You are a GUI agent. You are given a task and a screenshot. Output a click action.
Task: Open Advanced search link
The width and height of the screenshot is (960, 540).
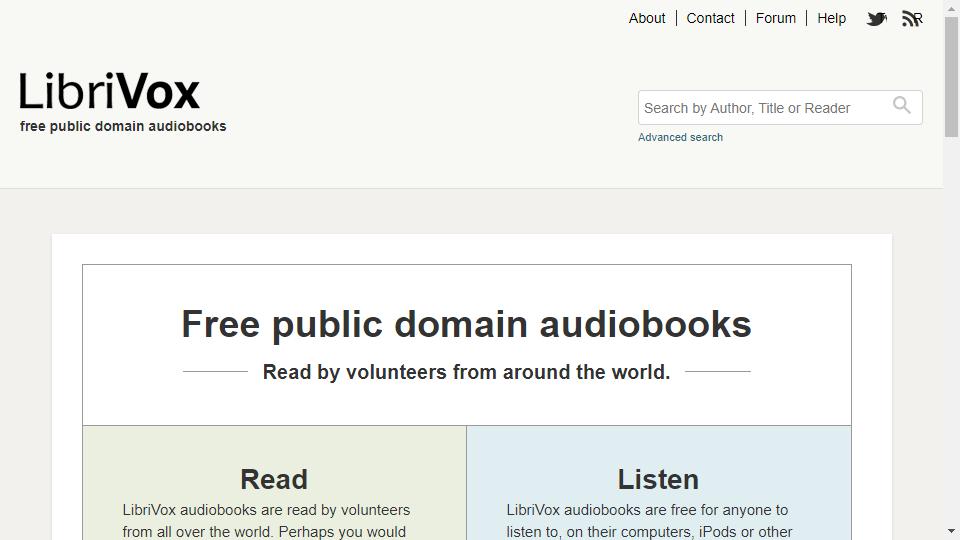point(680,137)
